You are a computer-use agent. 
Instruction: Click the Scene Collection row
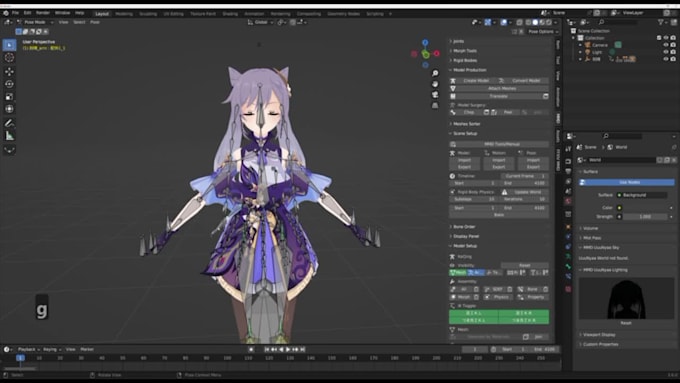pos(594,31)
